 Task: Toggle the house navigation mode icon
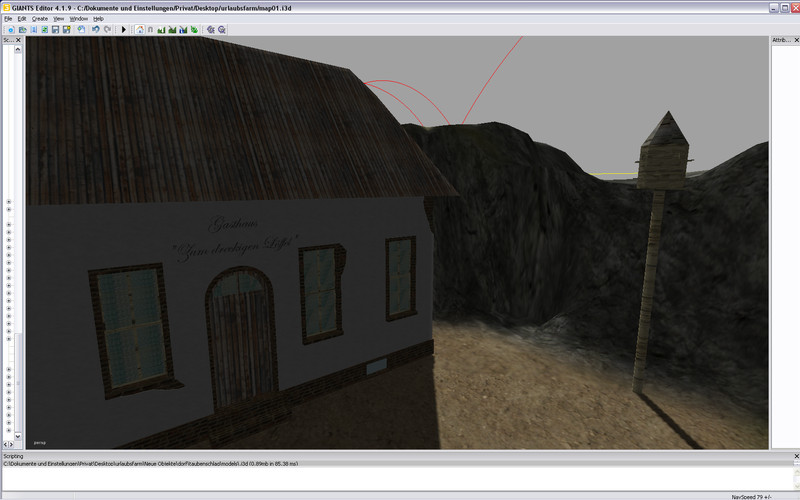[x=140, y=30]
